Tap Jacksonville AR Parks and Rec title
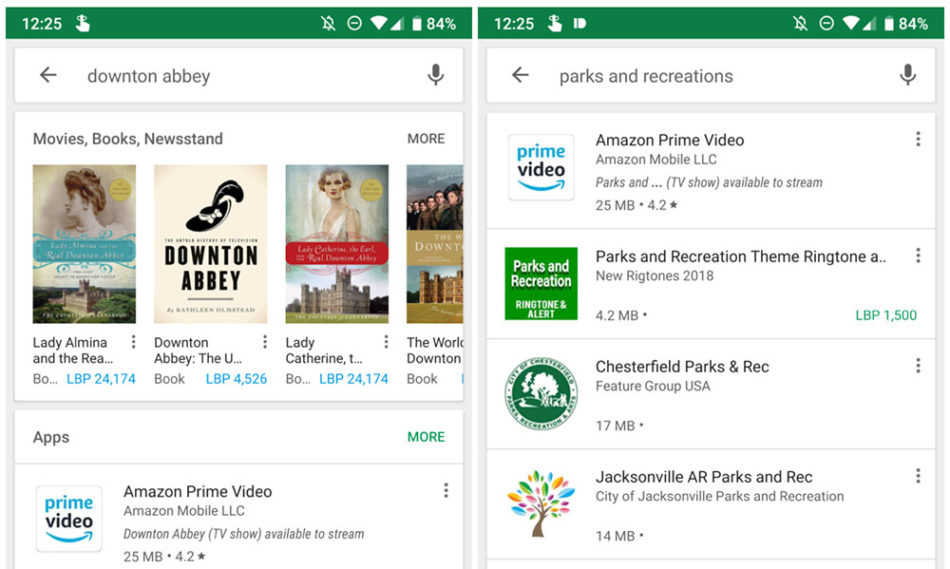The image size is (950, 569). (703, 477)
